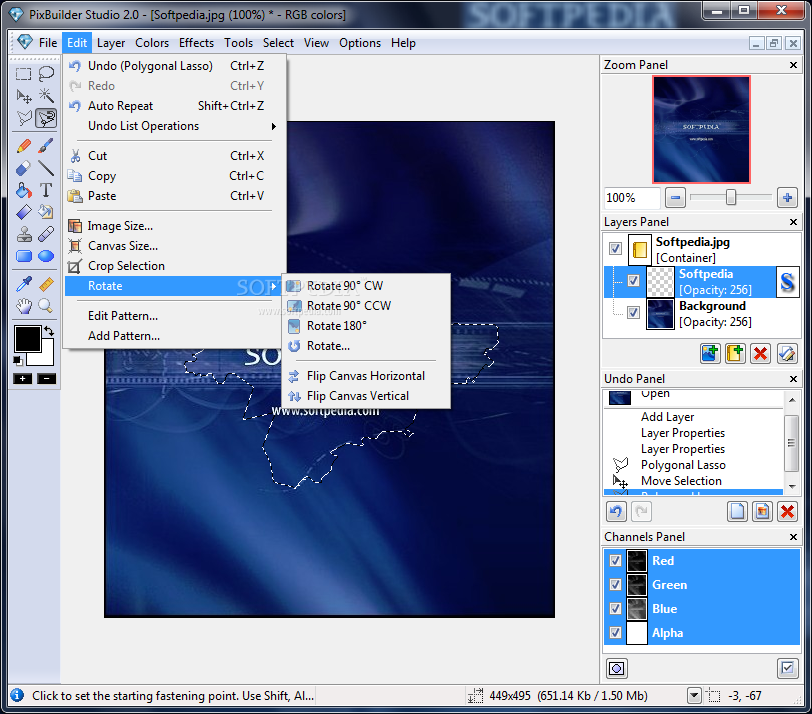The width and height of the screenshot is (812, 714).
Task: Reset colors to default black and white
Action: coord(18,360)
